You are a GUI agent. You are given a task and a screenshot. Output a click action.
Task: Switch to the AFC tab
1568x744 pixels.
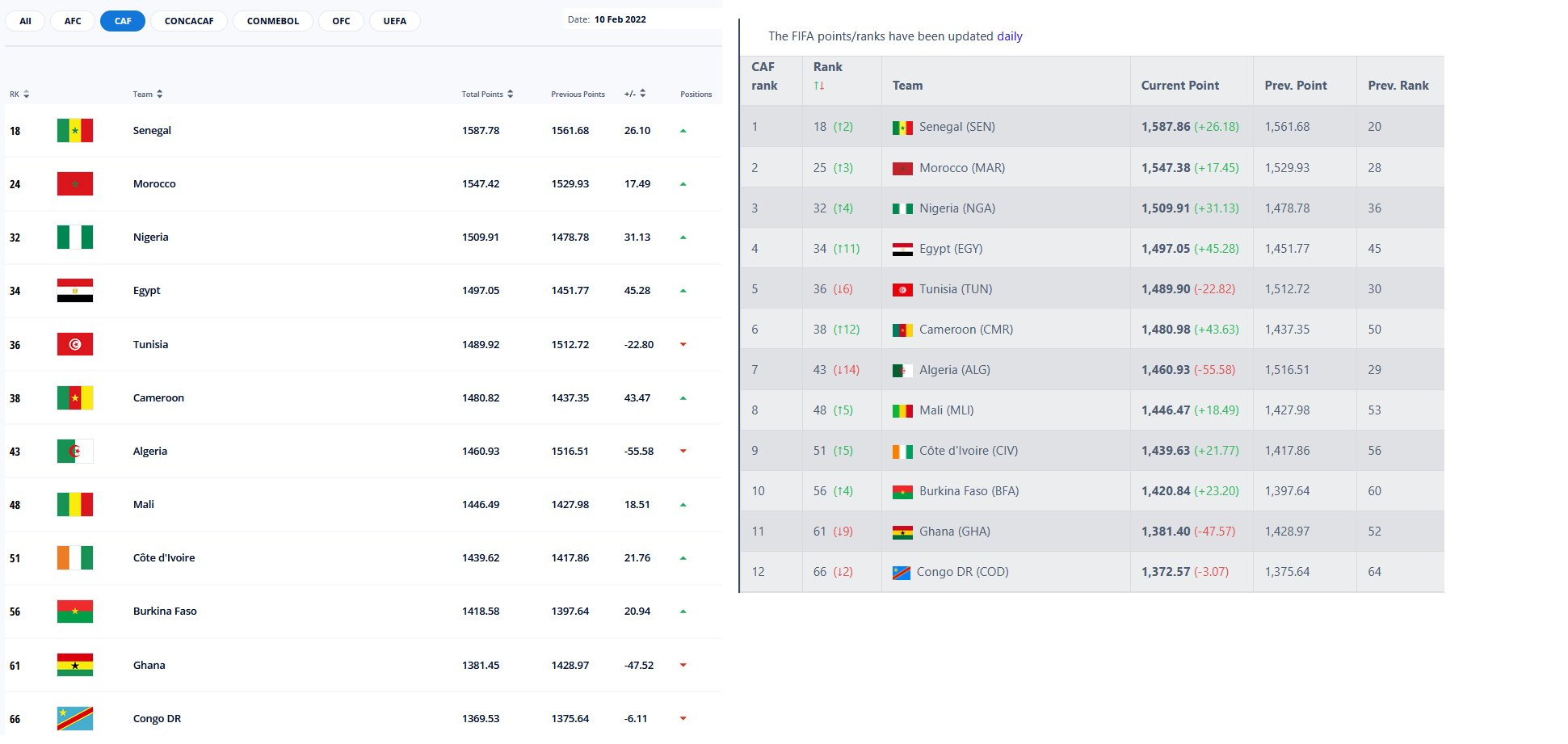click(73, 21)
